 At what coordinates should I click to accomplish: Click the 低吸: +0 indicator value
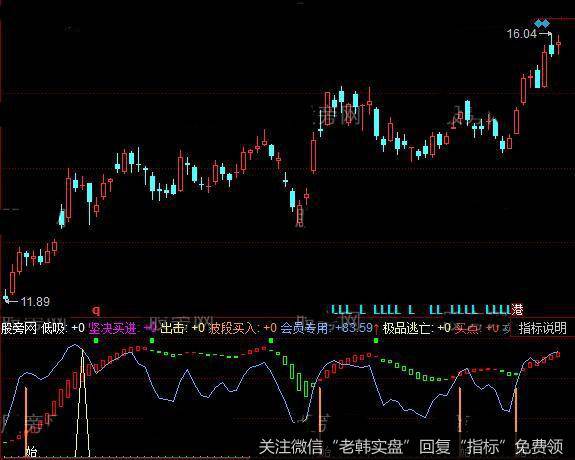(63, 328)
